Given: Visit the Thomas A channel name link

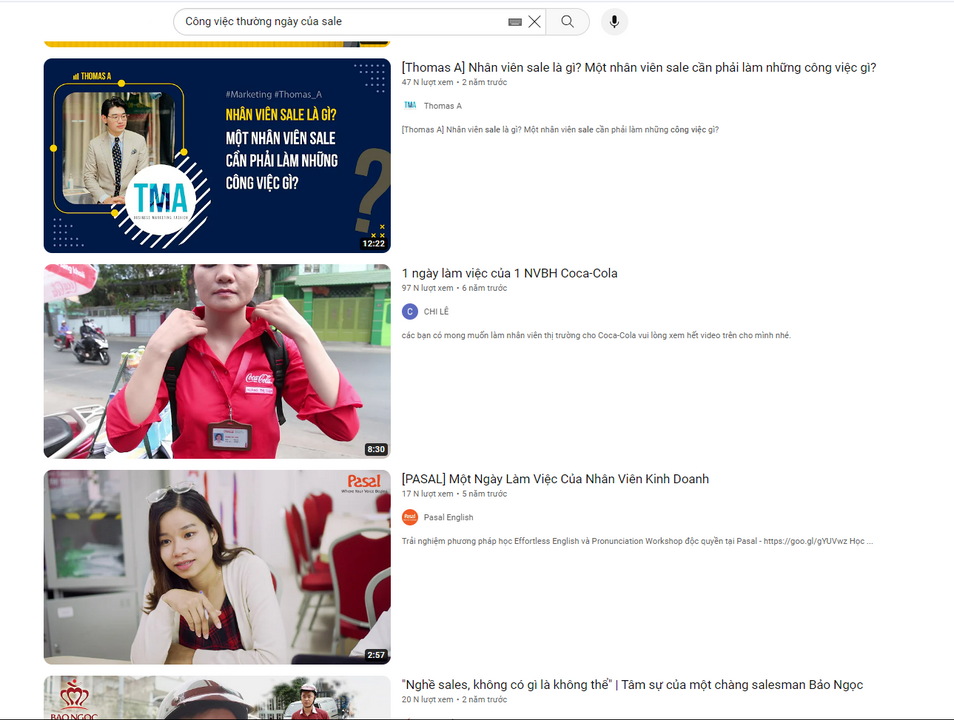Looking at the screenshot, I should pyautogui.click(x=442, y=105).
